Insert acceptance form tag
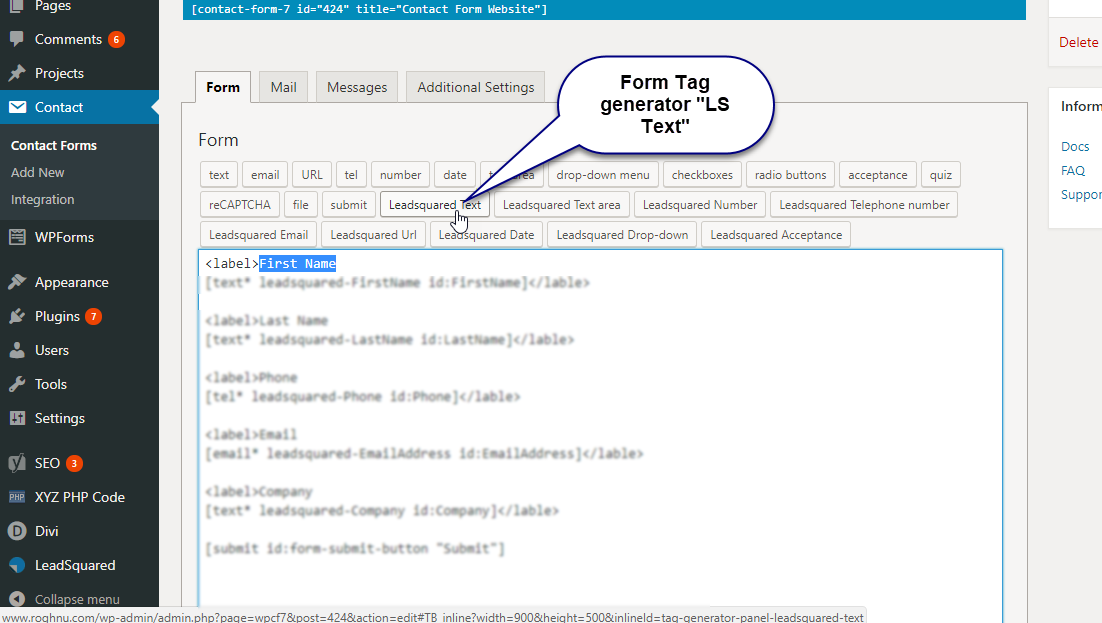Screen dimensions: 1102x623 click(878, 175)
